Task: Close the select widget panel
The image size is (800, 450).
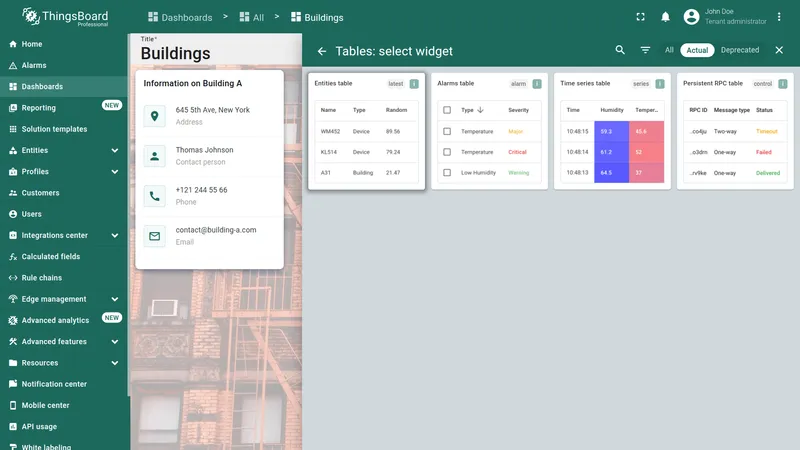Action: pos(779,50)
